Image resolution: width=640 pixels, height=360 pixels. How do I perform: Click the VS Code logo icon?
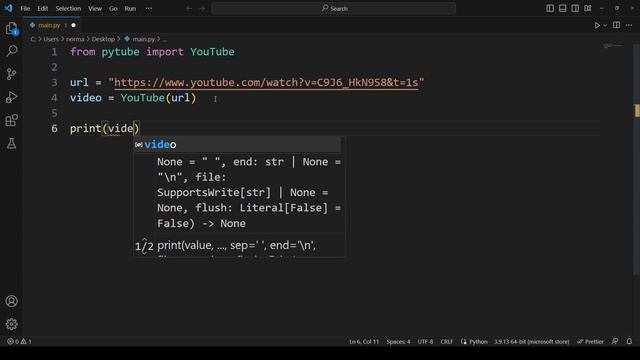pyautogui.click(x=8, y=8)
